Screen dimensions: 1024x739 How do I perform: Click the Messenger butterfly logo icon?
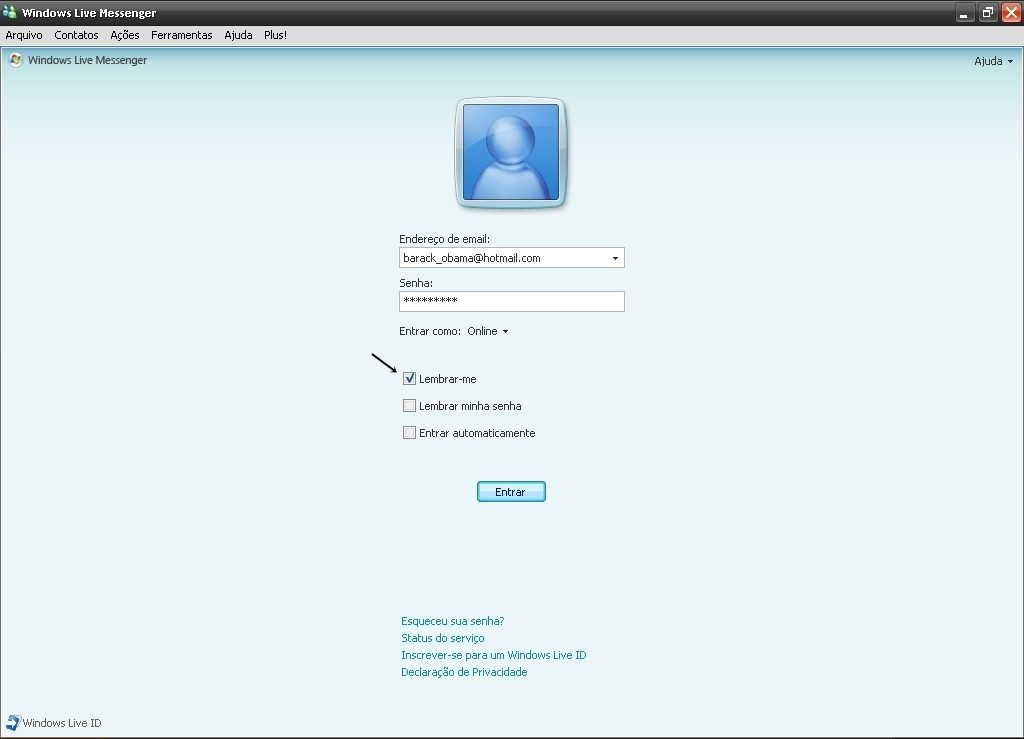click(x=16, y=60)
